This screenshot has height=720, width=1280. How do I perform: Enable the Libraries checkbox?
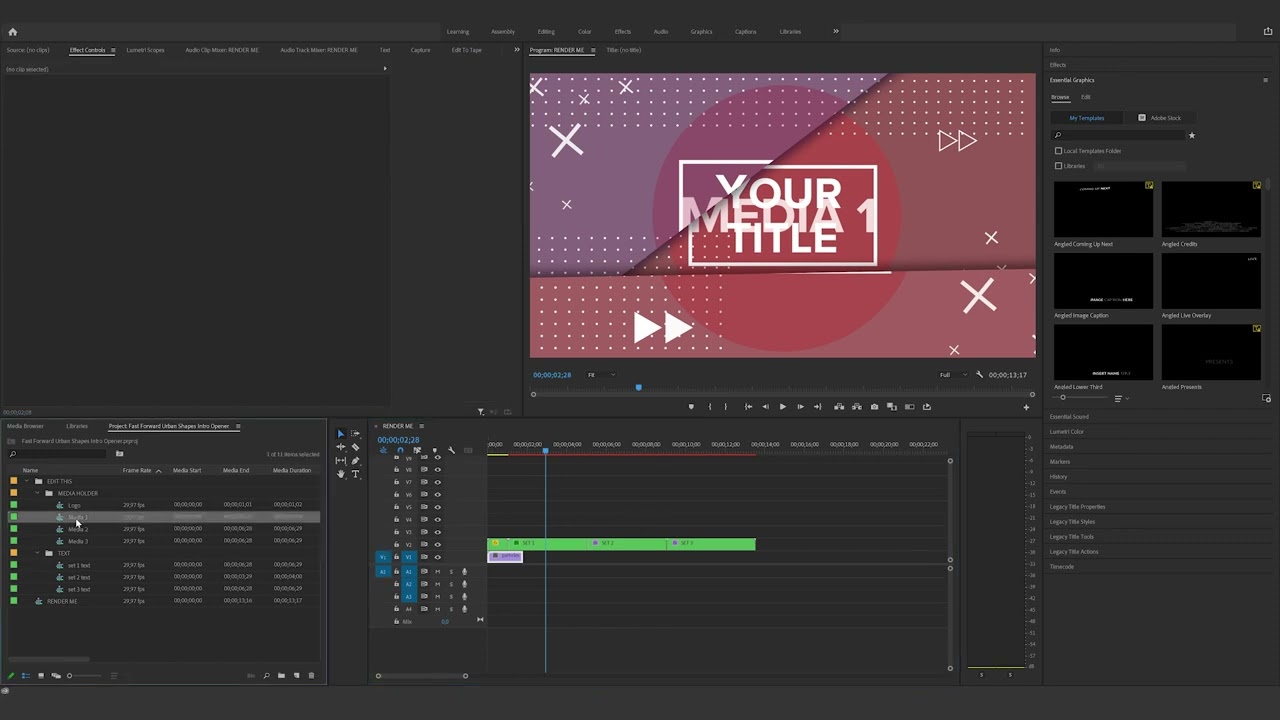1058,166
